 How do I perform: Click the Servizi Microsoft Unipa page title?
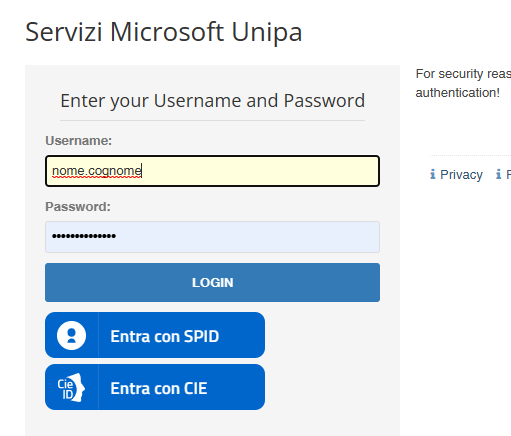[164, 32]
